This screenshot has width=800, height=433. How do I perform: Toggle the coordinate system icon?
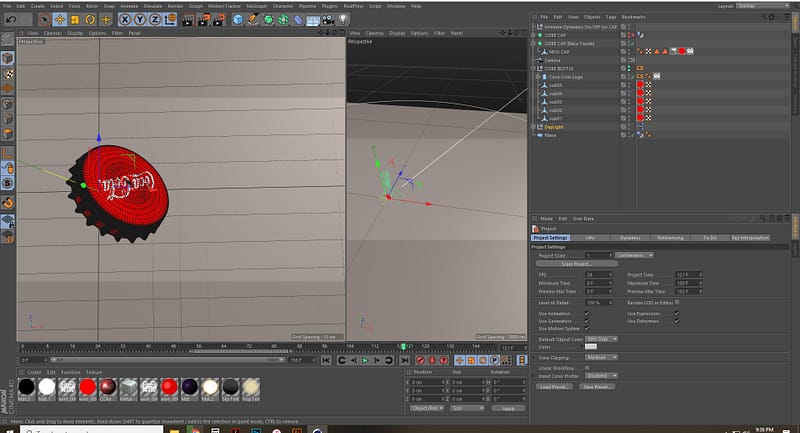point(170,20)
